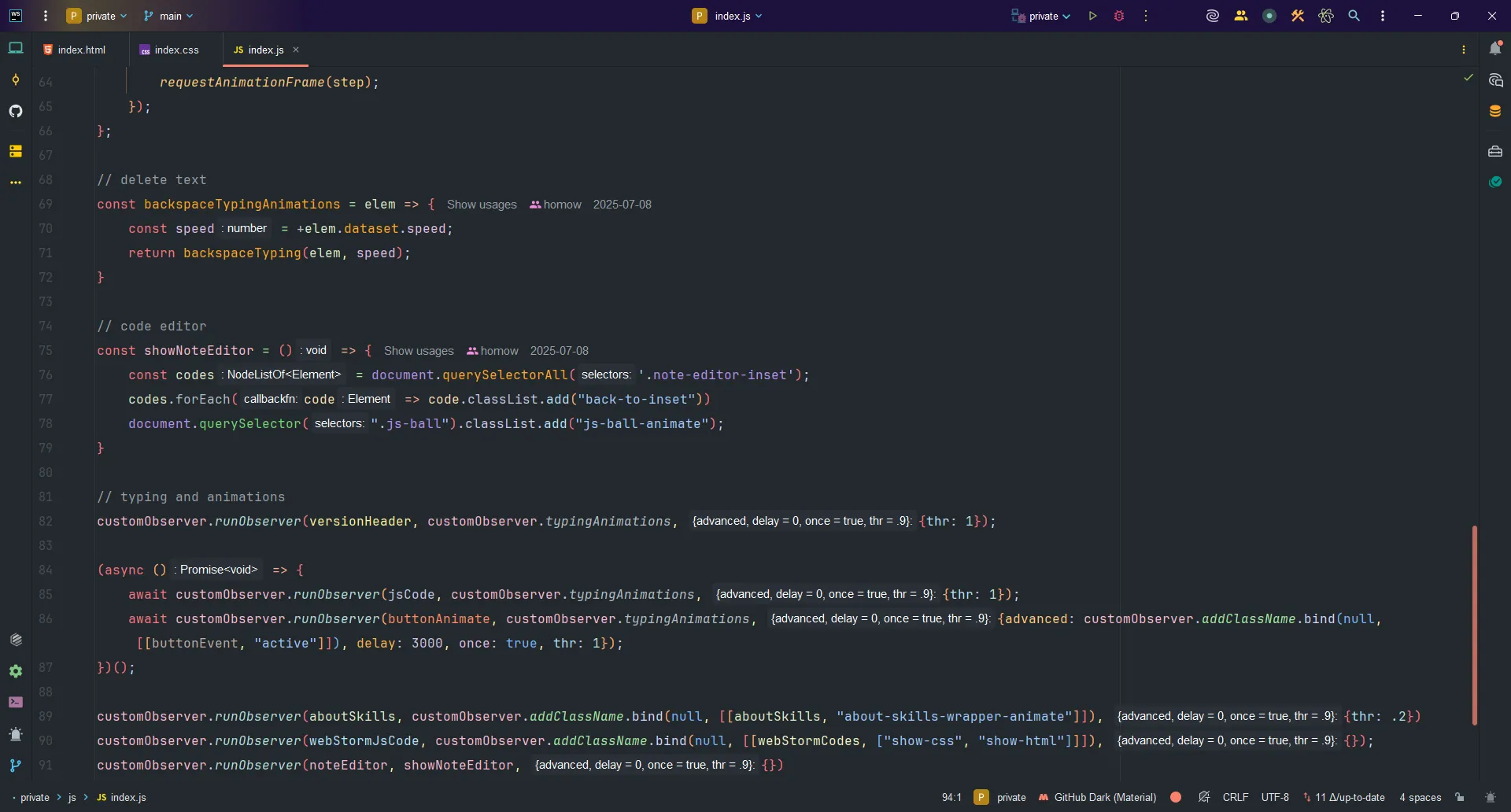Open the Terminal tool window
The image size is (1511, 812).
click(16, 703)
